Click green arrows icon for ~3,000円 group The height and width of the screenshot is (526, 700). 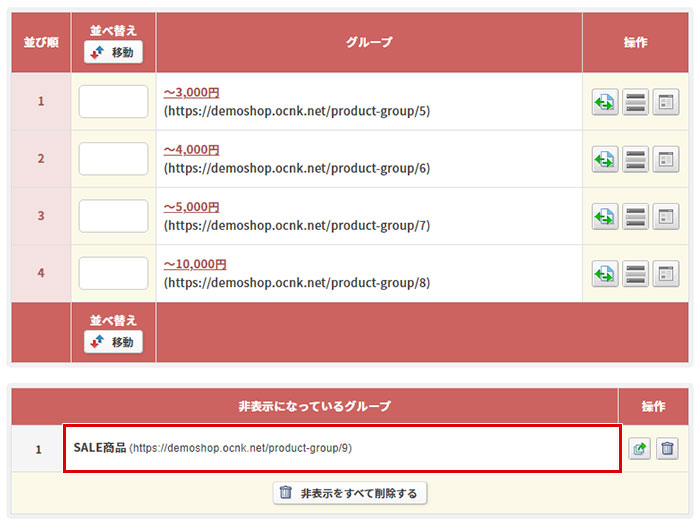[605, 102]
